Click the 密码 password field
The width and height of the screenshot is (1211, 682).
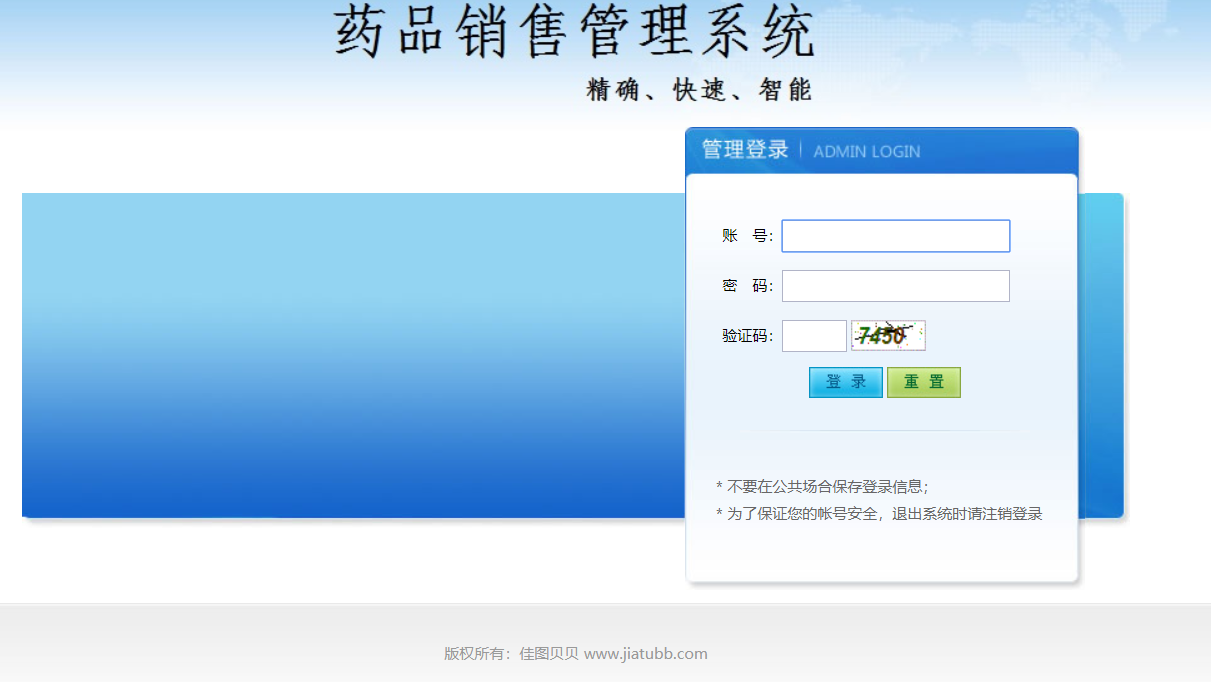point(895,285)
